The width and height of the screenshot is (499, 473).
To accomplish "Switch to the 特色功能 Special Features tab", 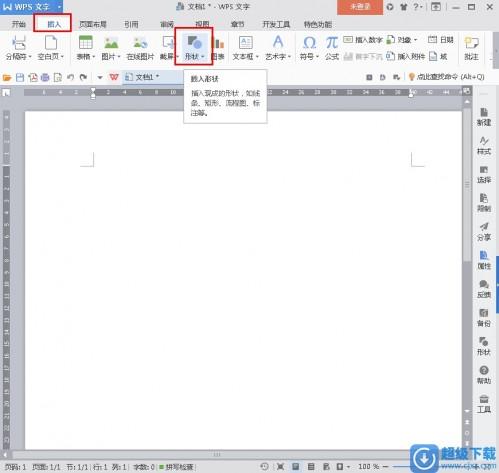I will click(x=318, y=24).
